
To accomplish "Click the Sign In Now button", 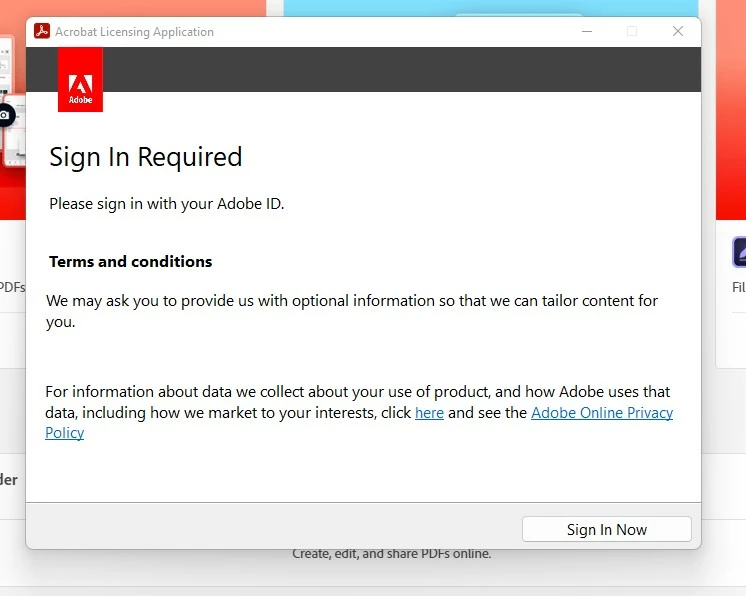I will (607, 529).
